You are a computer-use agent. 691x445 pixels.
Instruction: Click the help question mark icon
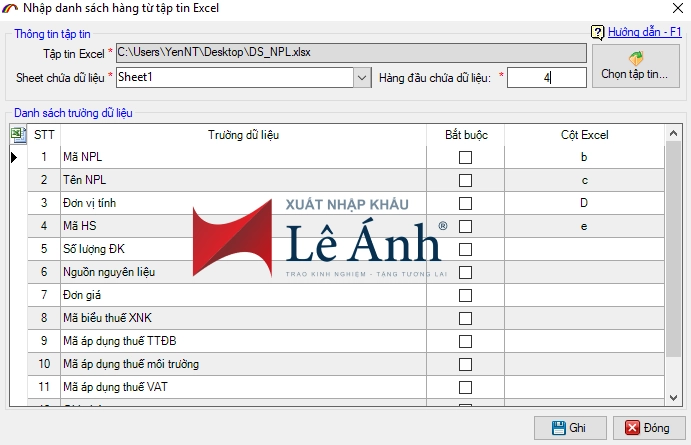[599, 32]
